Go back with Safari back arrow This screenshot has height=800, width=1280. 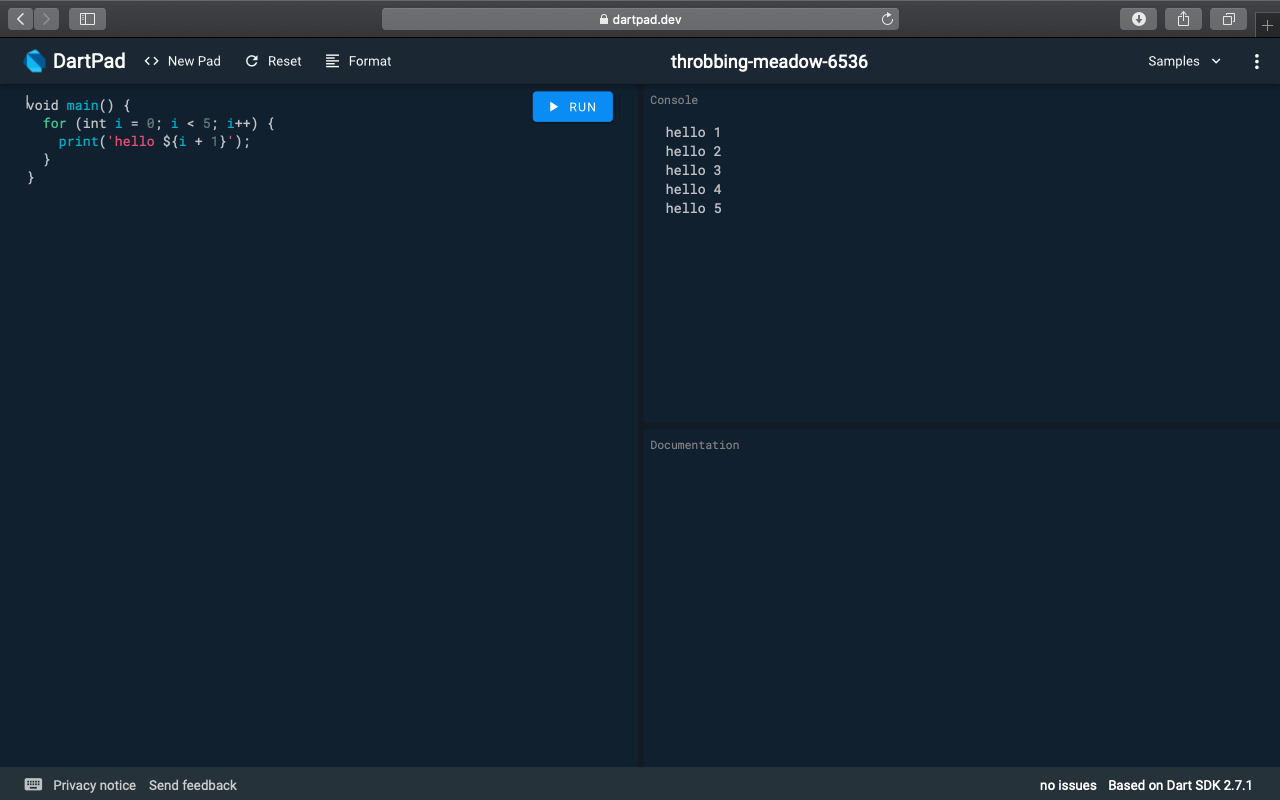click(x=21, y=19)
